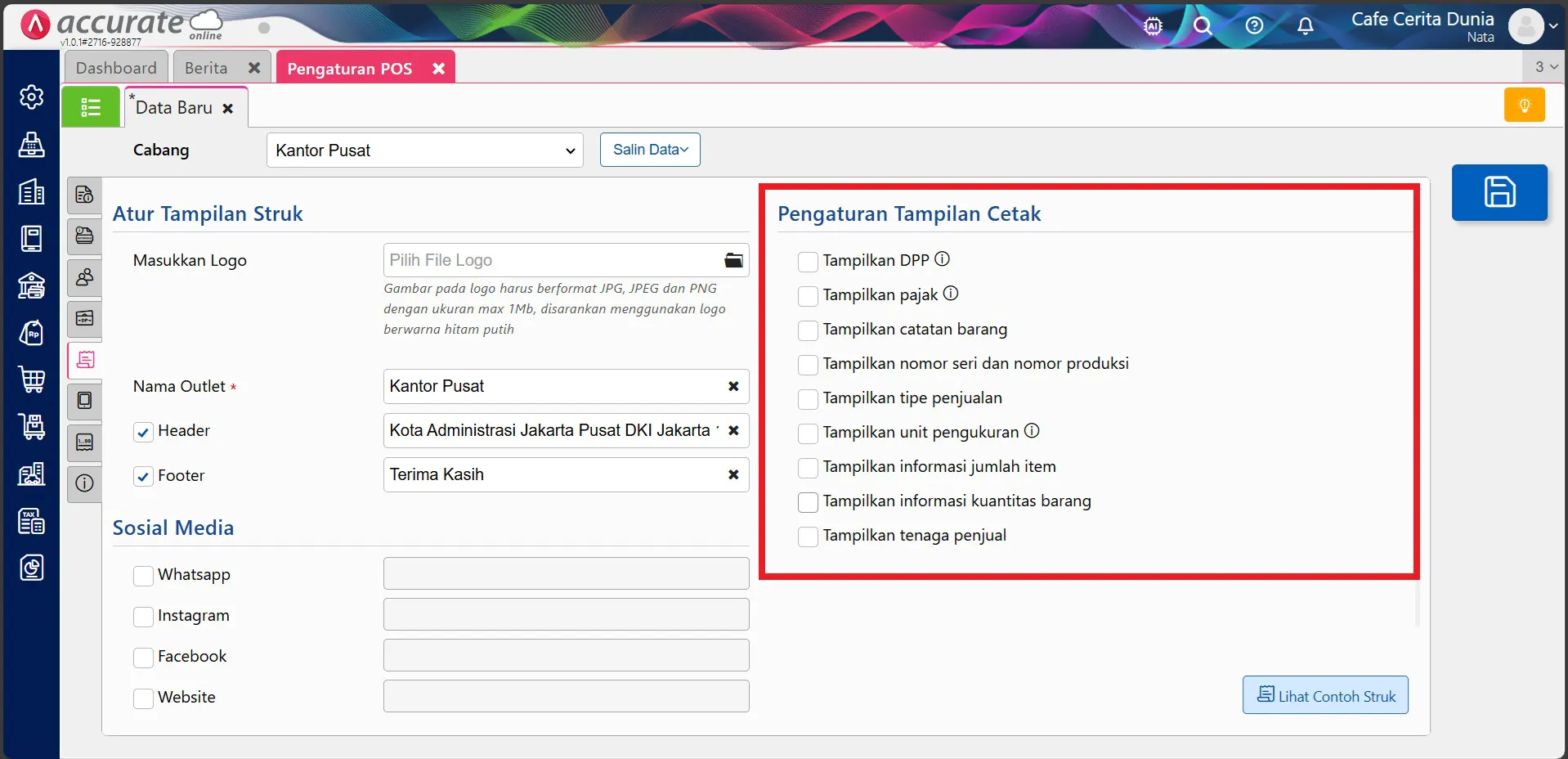Screen dimensions: 1568x759
Task: Select the customers icon in the settings panel
Action: coord(84,277)
